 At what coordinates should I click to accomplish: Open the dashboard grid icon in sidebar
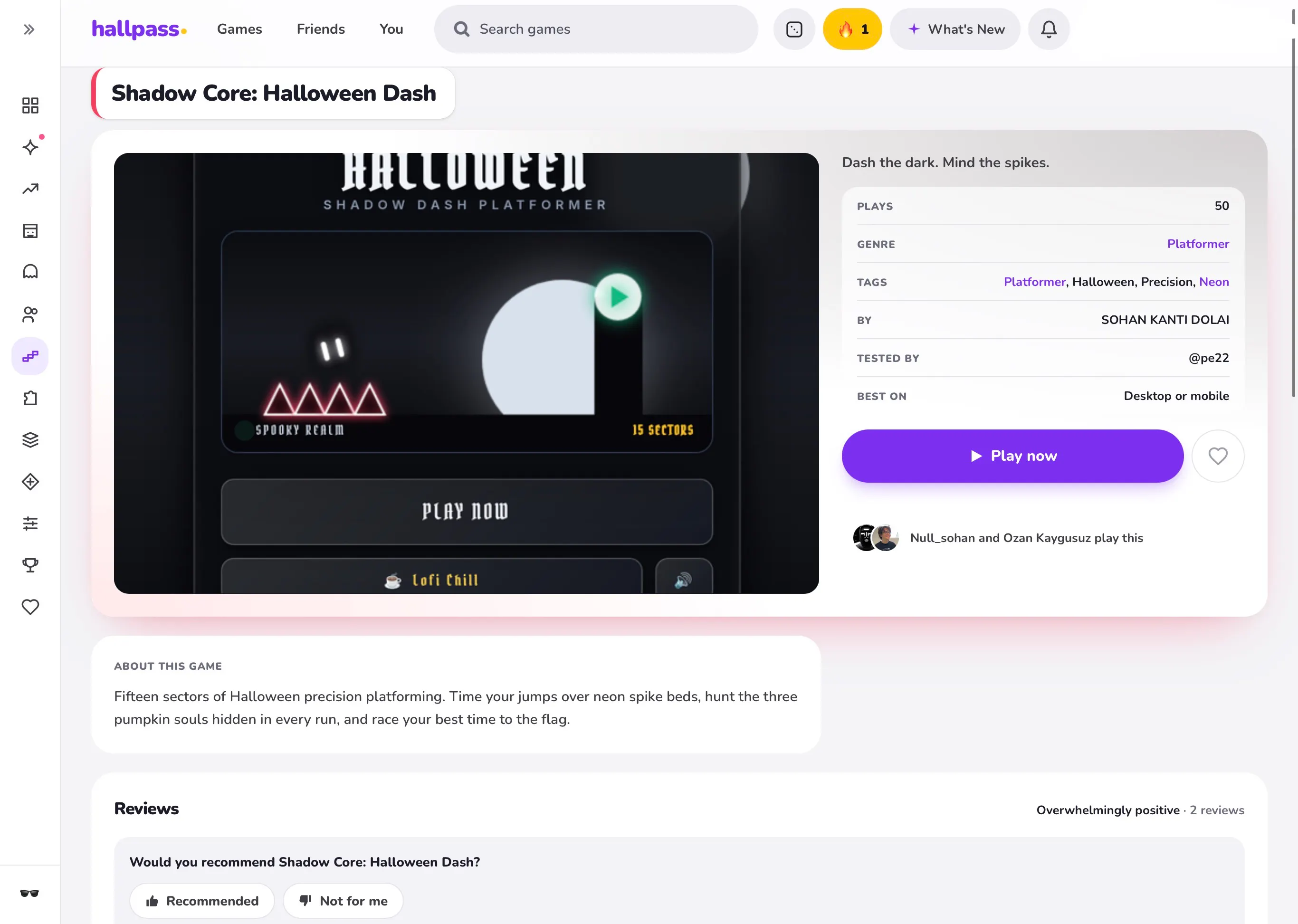[30, 105]
